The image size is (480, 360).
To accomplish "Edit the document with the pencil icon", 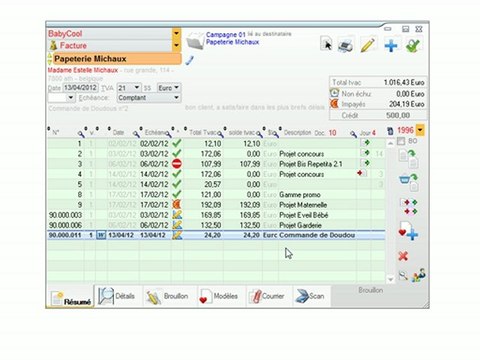I will coord(368,45).
